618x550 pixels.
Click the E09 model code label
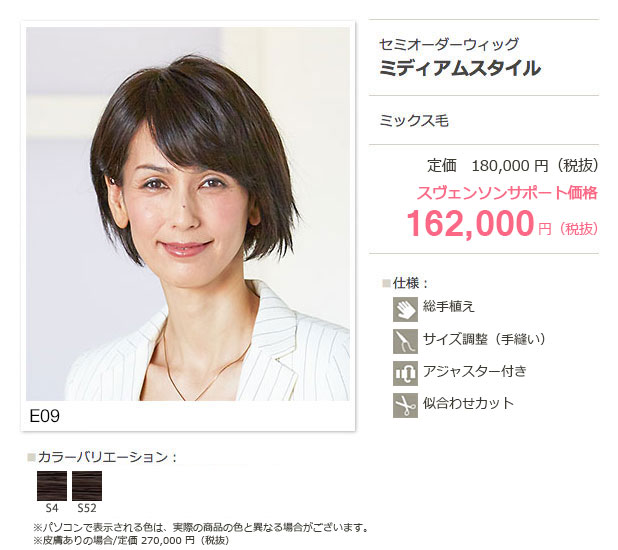click(45, 416)
